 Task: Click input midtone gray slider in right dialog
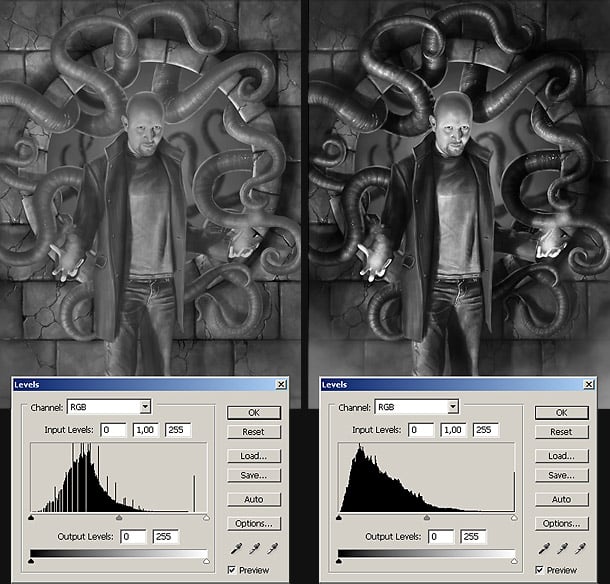click(x=427, y=517)
